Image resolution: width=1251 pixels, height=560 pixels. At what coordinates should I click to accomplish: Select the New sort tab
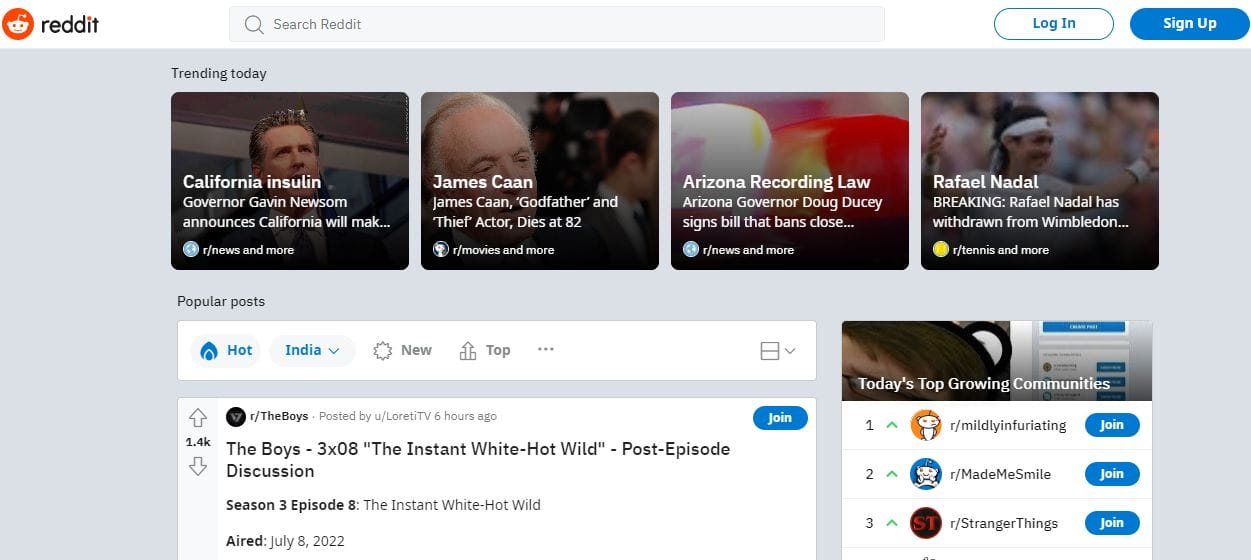[x=402, y=351]
